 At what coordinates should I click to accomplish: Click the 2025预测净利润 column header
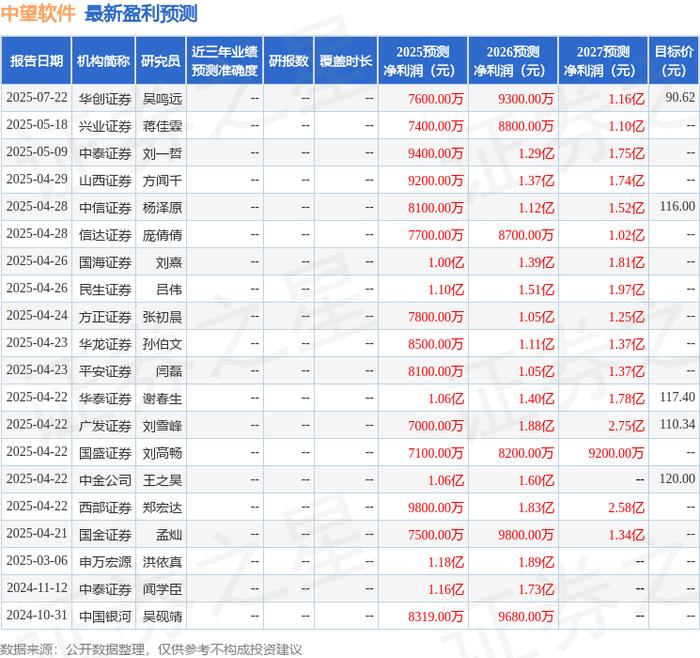tap(423, 61)
